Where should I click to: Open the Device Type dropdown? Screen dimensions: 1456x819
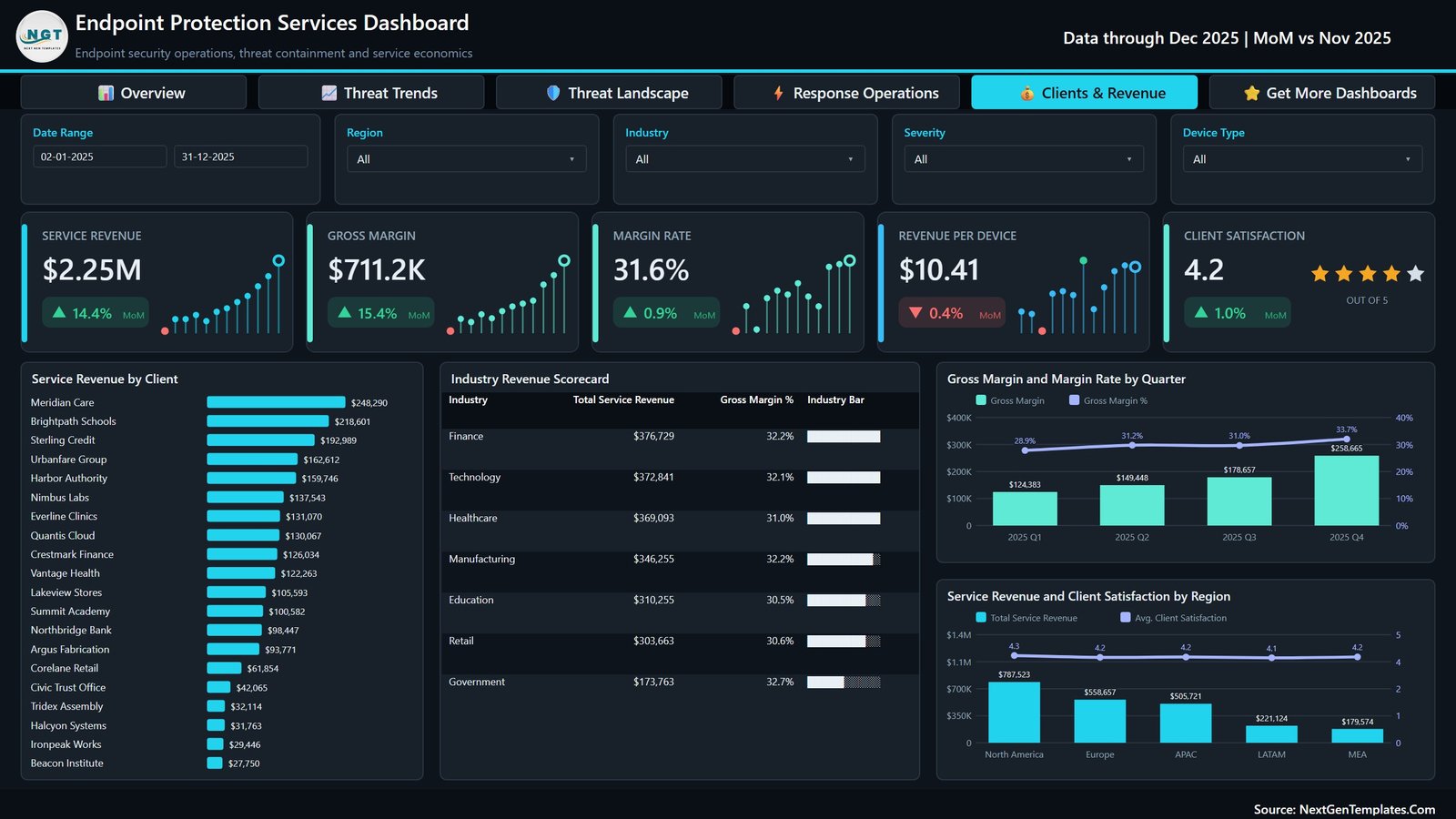(1302, 159)
